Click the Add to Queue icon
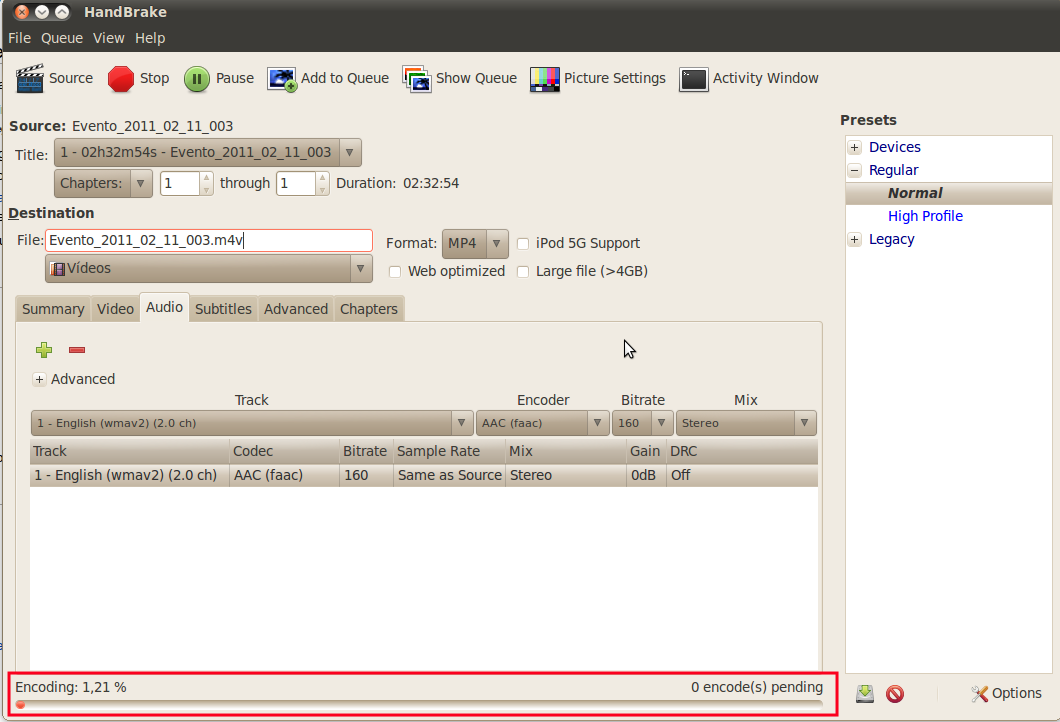1060x722 pixels. click(282, 78)
